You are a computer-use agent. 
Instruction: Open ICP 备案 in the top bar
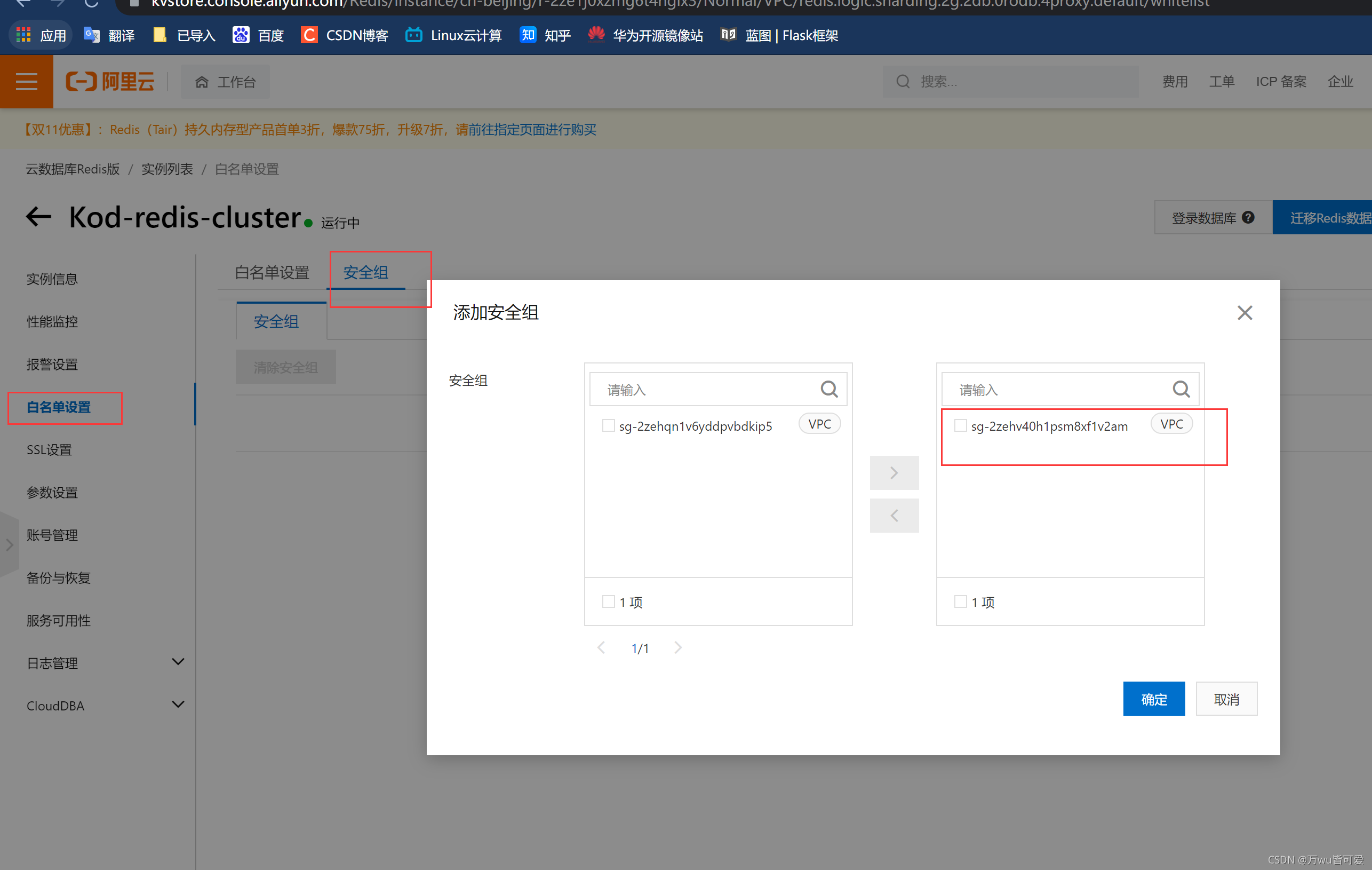pos(1281,82)
